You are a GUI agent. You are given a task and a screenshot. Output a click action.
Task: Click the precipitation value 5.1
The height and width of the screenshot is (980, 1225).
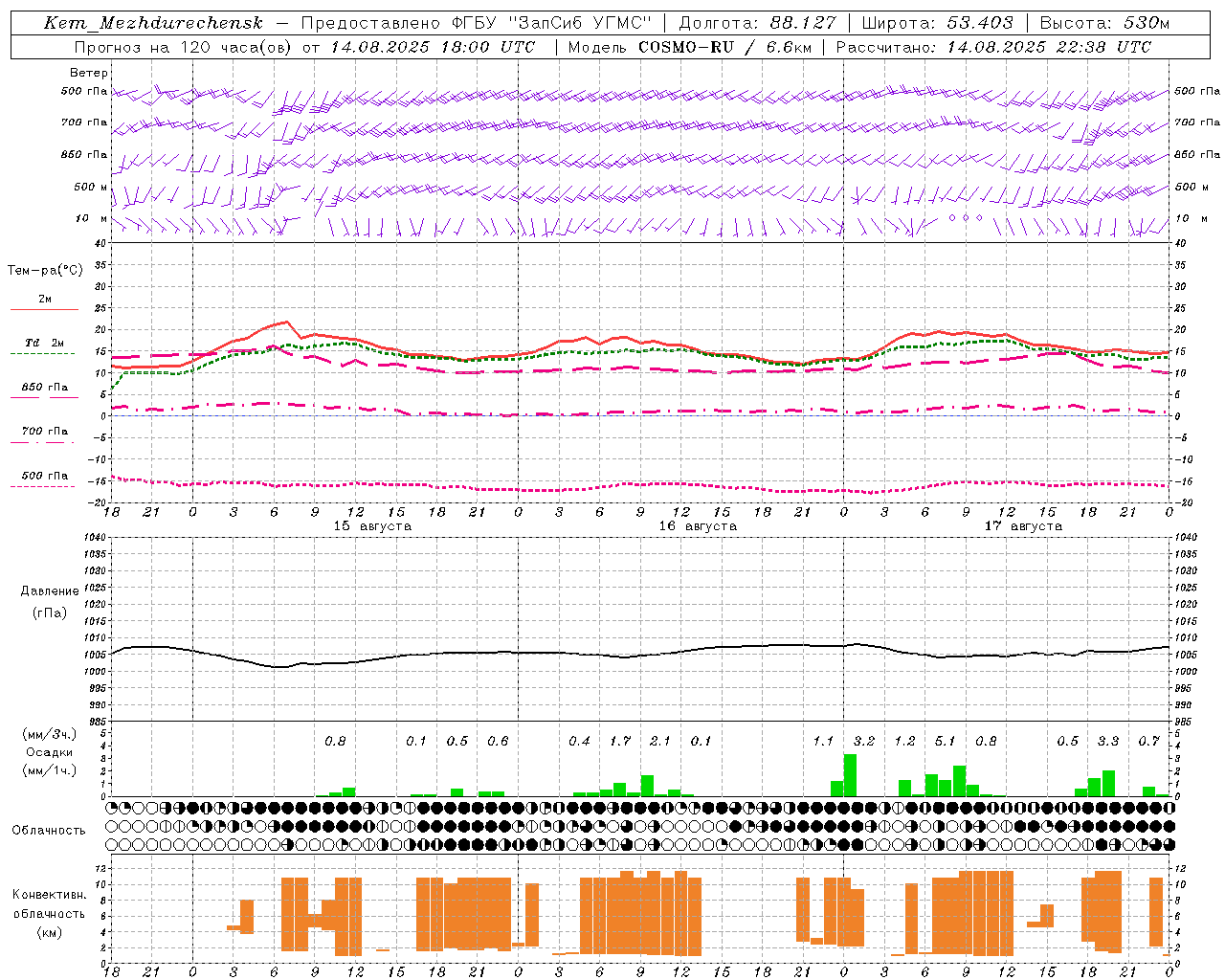(x=946, y=741)
